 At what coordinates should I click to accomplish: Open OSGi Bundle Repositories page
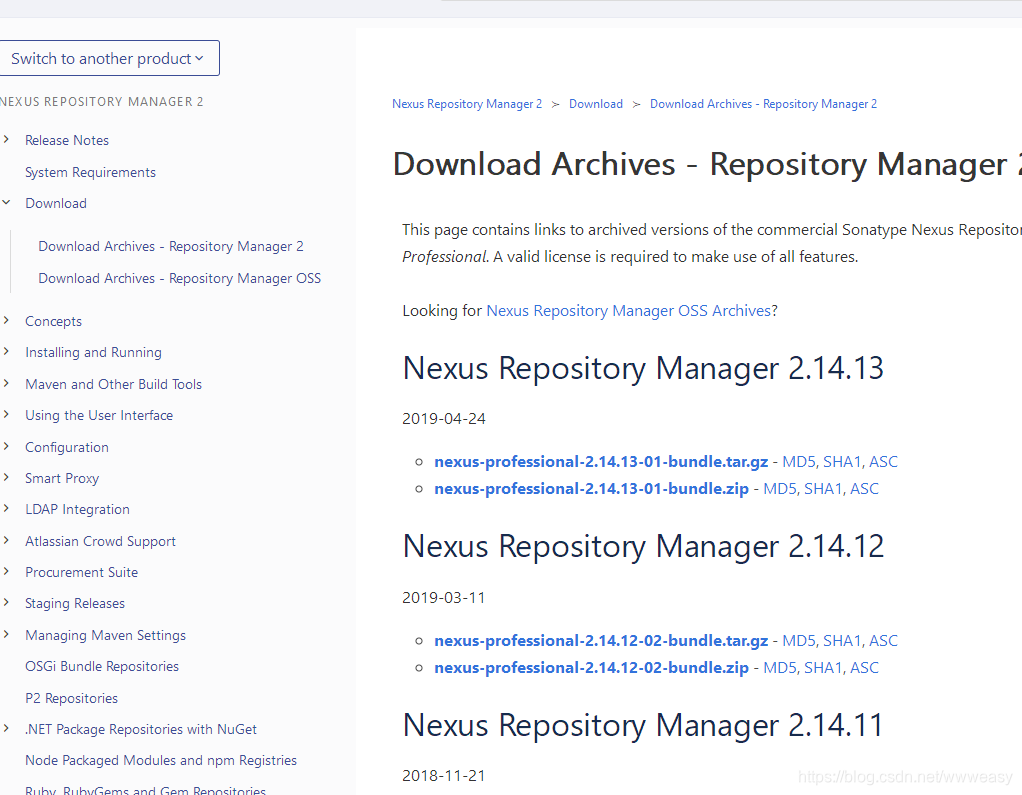click(x=102, y=667)
